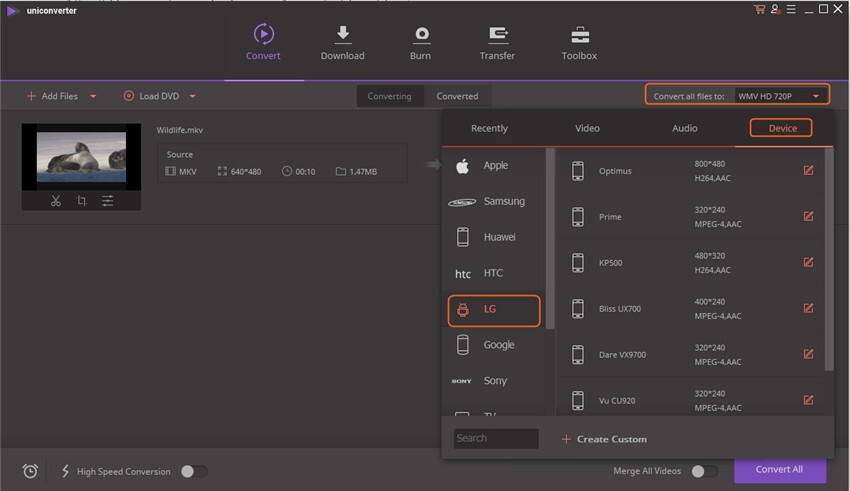Switch to the Video tab
850x491 pixels.
[587, 128]
